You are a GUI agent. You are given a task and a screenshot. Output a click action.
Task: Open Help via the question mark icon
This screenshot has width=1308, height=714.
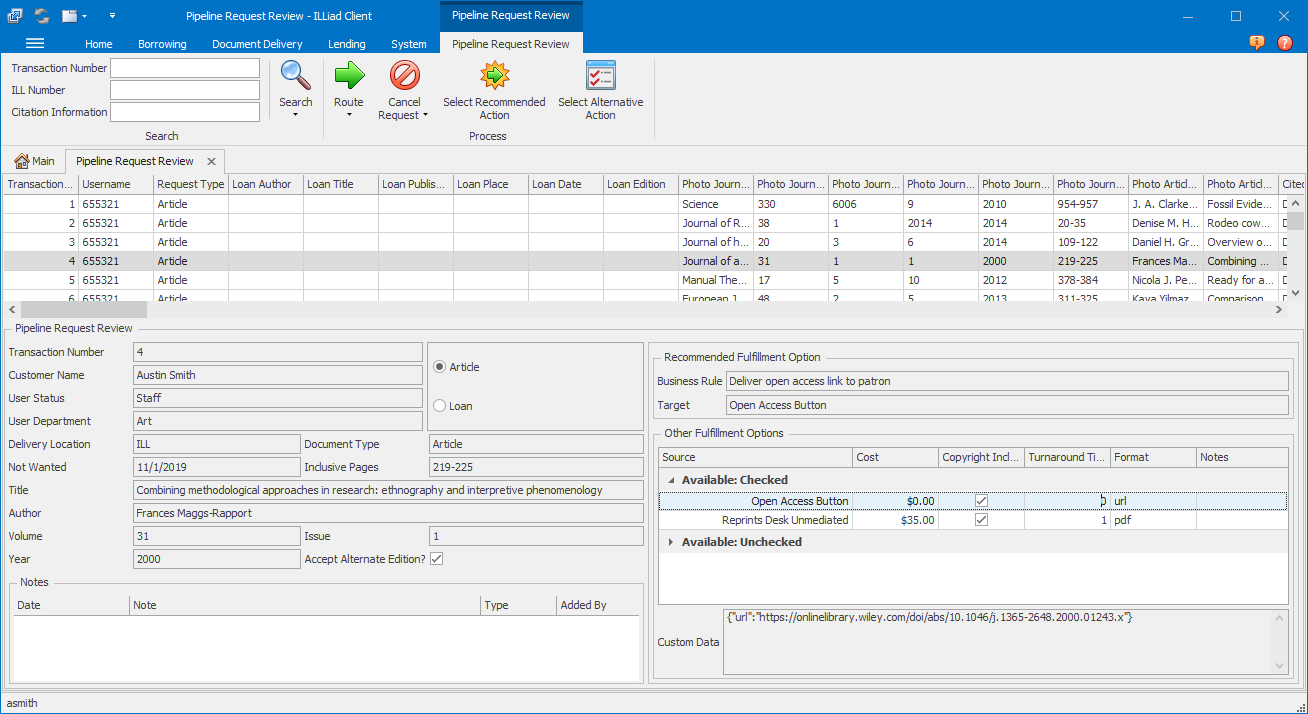(1285, 43)
